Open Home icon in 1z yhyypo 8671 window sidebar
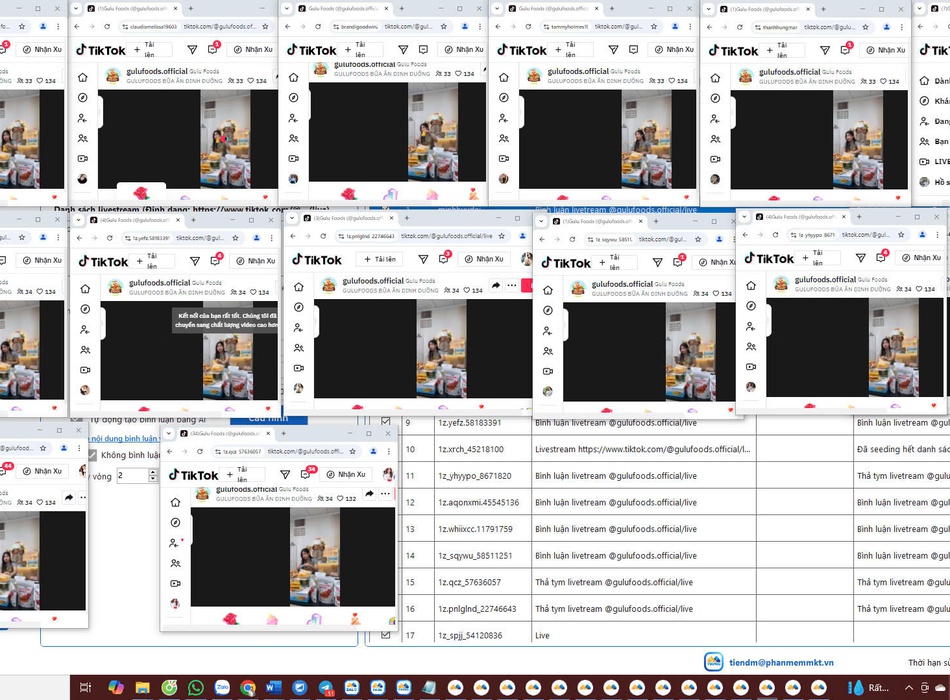Viewport: 950px width, 700px height. click(751, 285)
